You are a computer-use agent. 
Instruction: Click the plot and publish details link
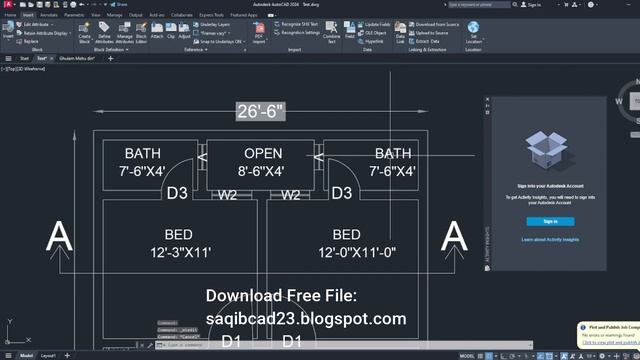611,343
